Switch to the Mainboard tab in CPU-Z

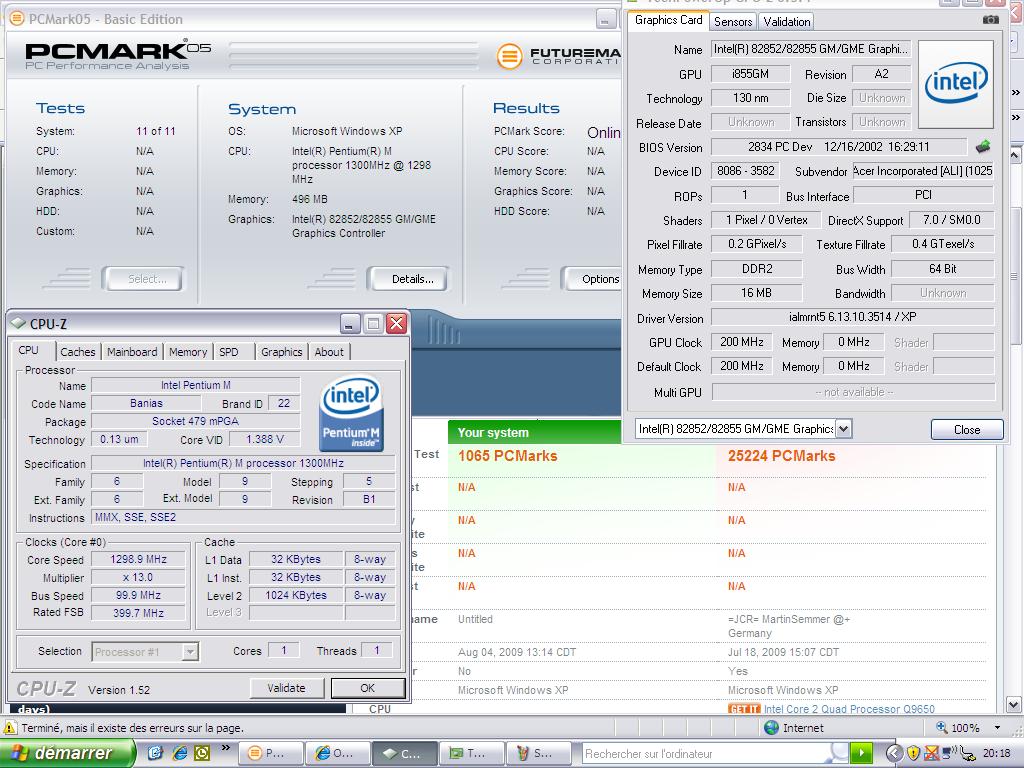132,351
